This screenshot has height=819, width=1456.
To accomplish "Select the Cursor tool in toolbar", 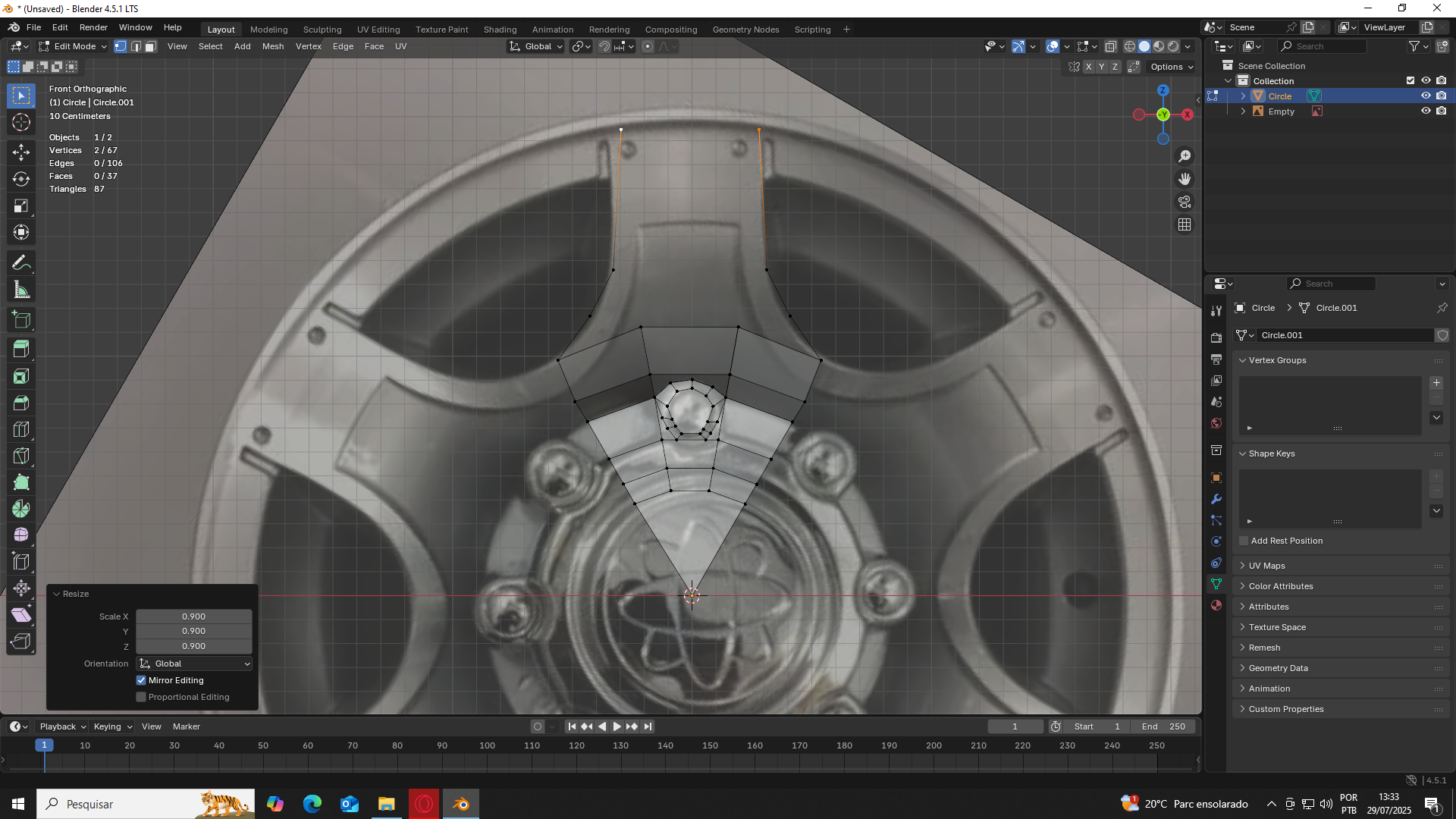I will 21,123.
